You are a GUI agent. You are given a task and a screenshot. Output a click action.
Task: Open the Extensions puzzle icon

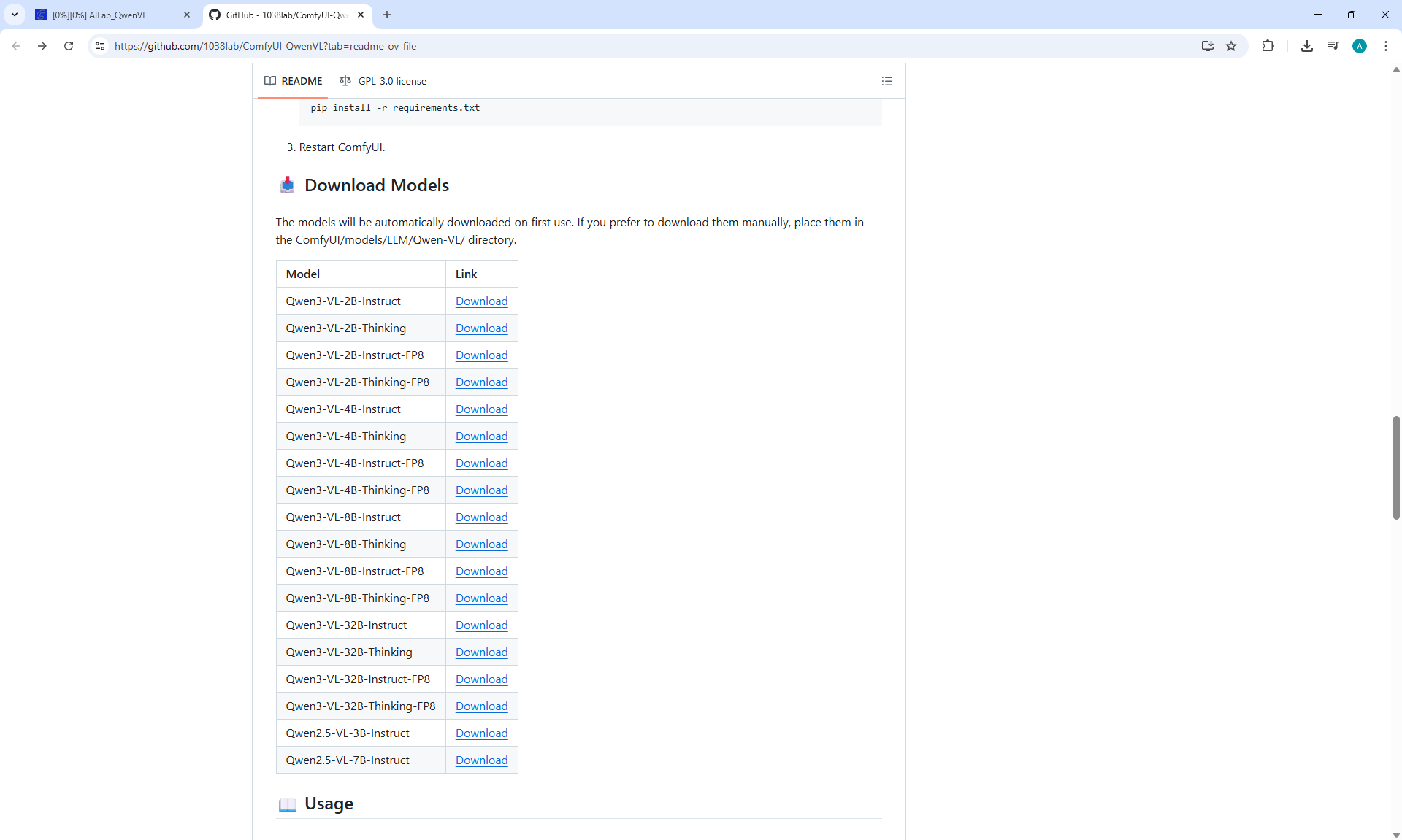point(1268,46)
